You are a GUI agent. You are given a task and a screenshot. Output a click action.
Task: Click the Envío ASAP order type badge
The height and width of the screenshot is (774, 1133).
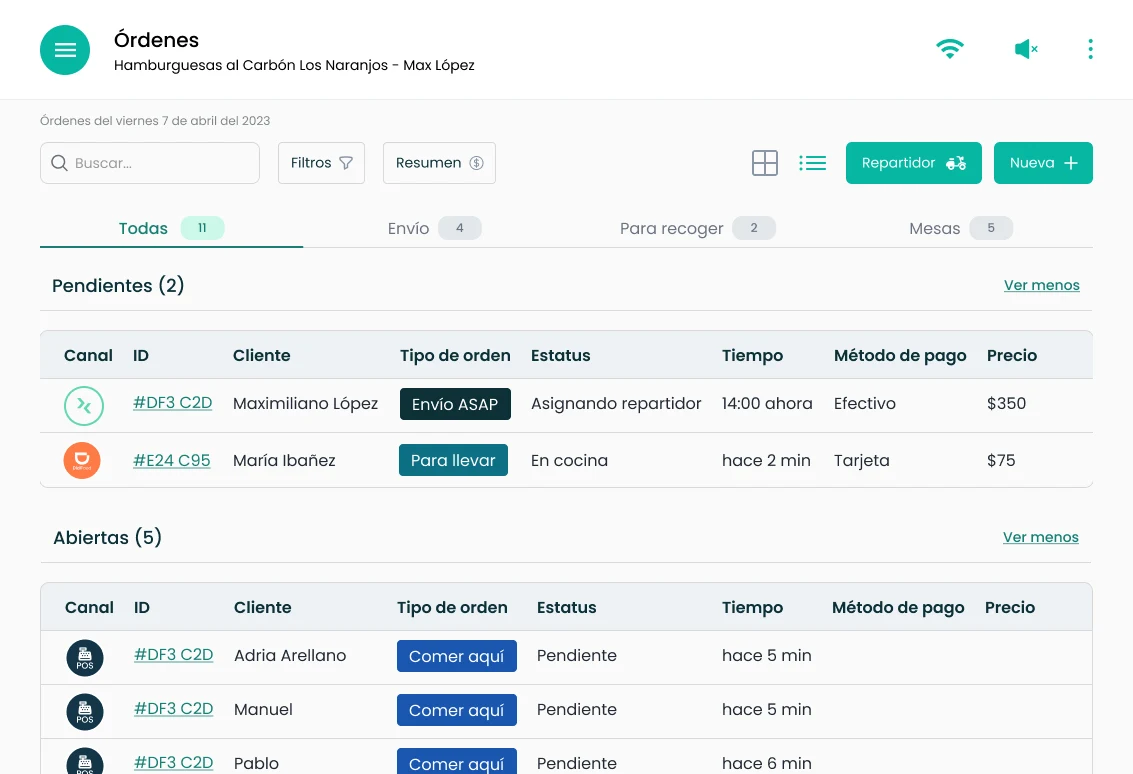455,404
